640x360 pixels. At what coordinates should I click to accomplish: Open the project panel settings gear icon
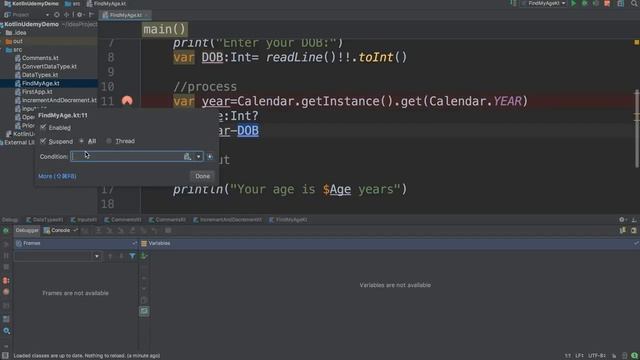point(80,15)
